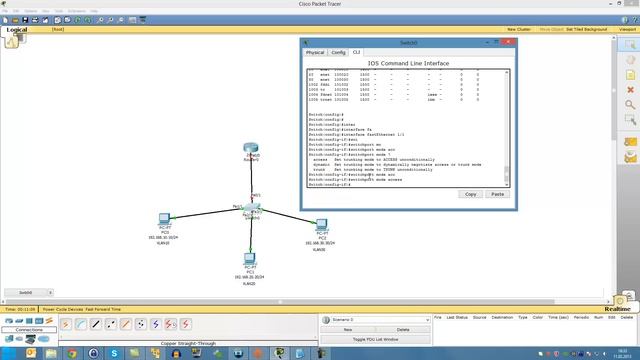
Task: Click the Activity Wizard toolbar icon
Action: click(x=45, y=20)
